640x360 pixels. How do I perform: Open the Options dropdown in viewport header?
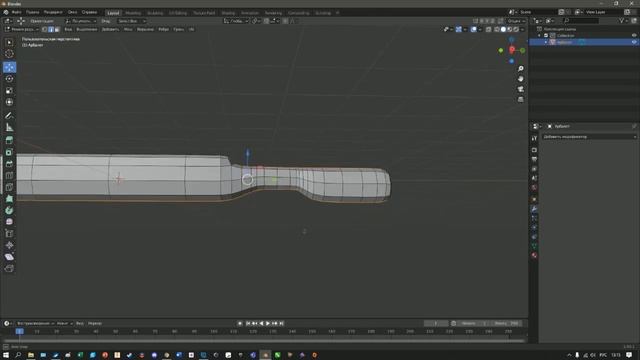pos(516,21)
